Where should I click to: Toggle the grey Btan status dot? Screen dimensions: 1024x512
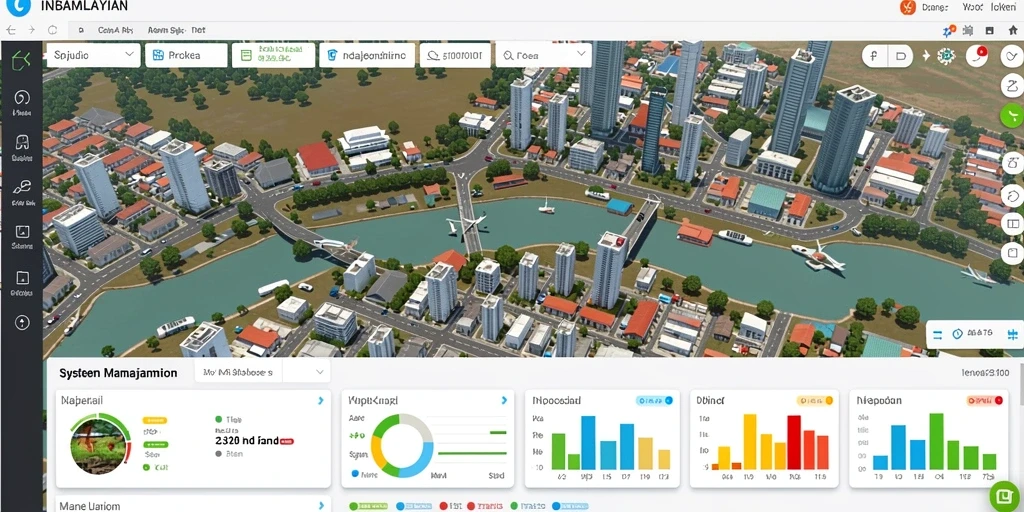218,452
